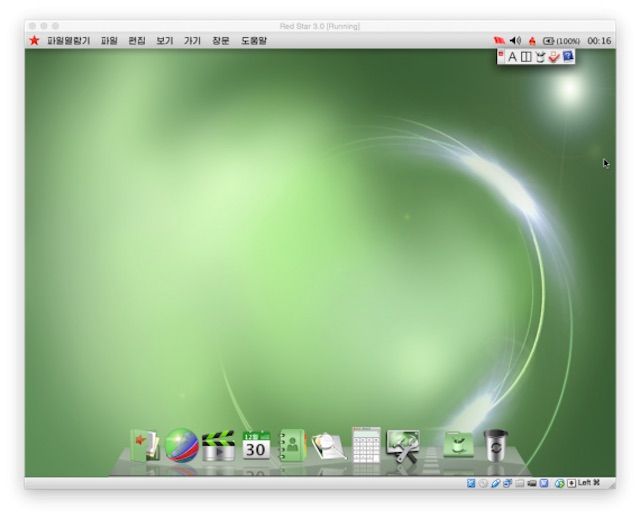
Task: Open the 창문 menu
Action: tap(220, 41)
